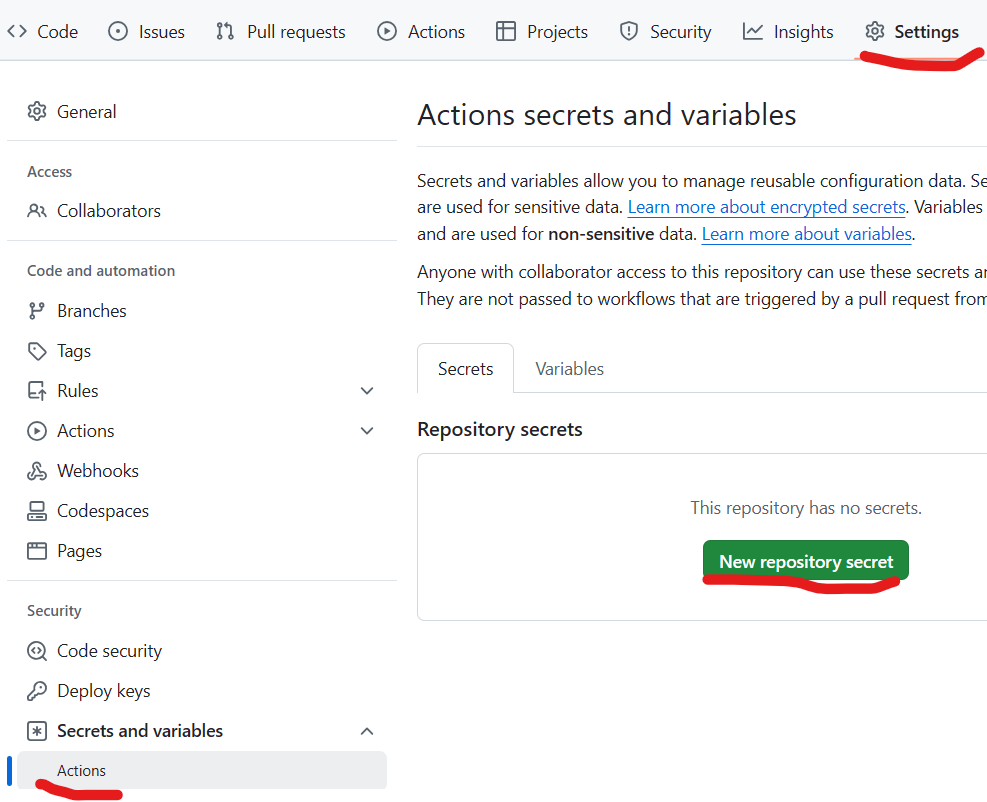Click the Projects table icon
This screenshot has width=987, height=802.
pos(505,31)
